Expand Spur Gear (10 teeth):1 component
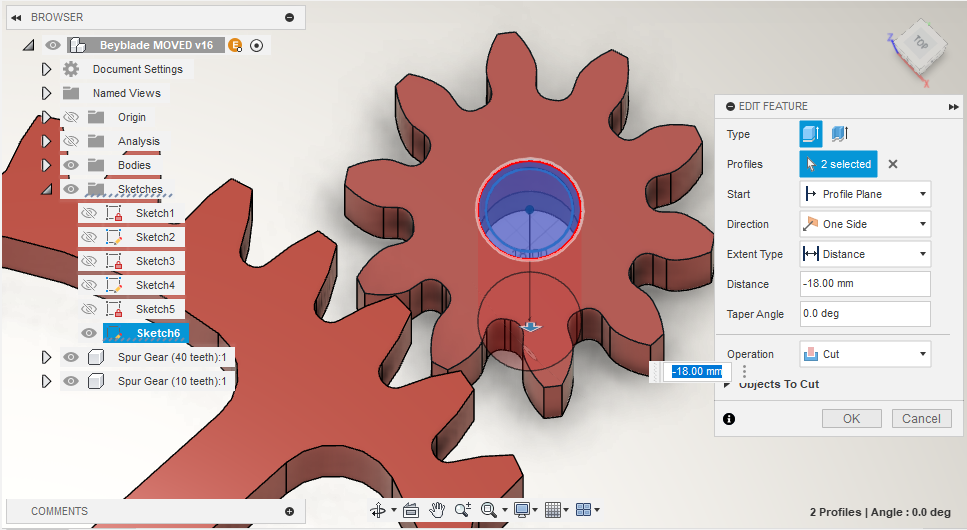Viewport: 967px width, 530px height. 46,381
